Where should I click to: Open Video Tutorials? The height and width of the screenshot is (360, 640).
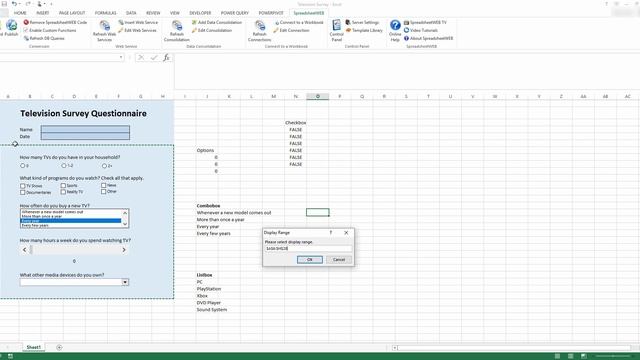(420, 31)
